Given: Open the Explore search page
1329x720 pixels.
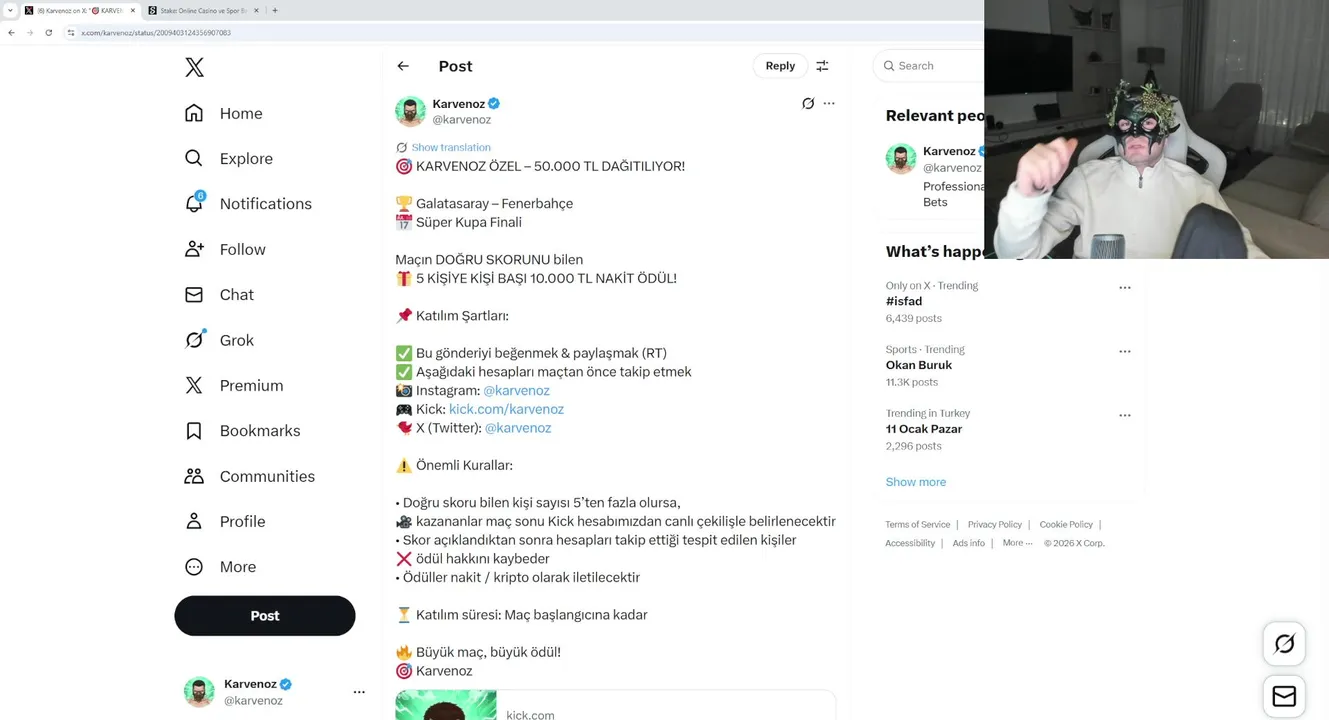Looking at the screenshot, I should point(229,158).
